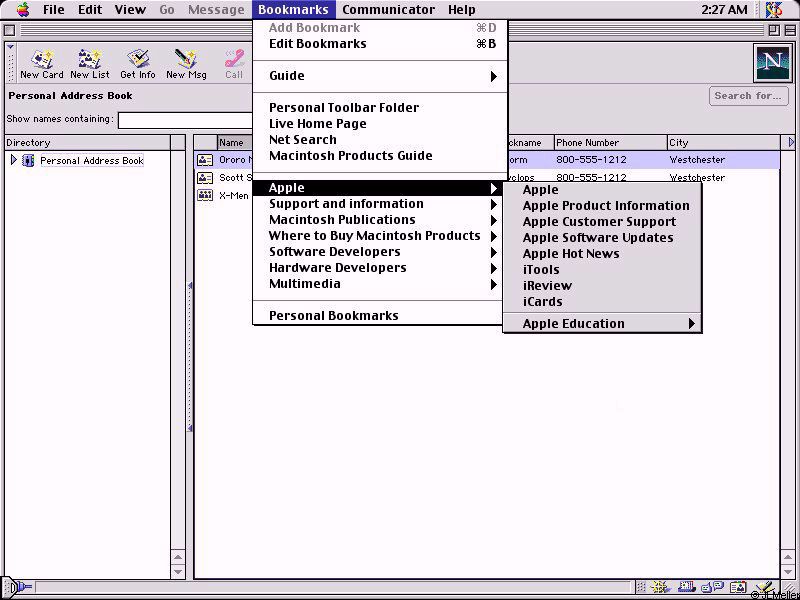Viewport: 800px width, 600px height.
Task: Toggle the online/offline connection plug icon
Action: (18, 588)
